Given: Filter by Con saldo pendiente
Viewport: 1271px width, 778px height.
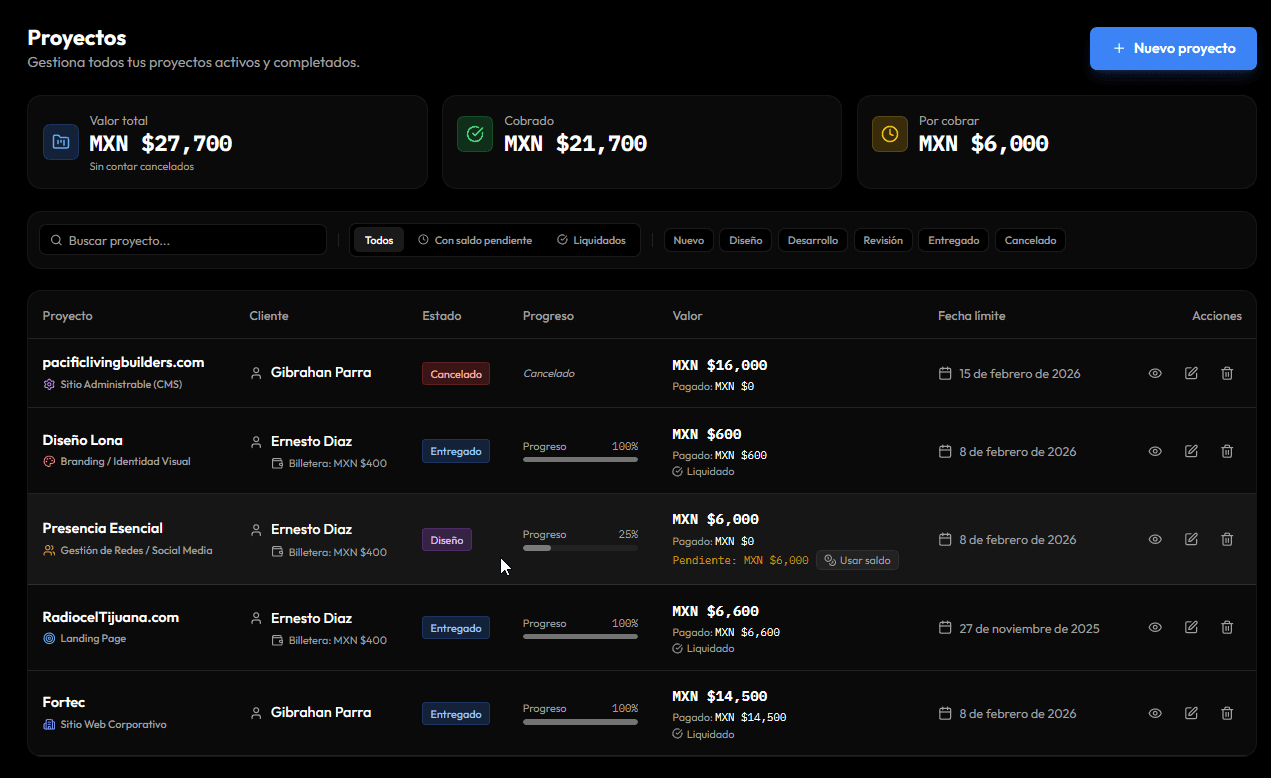Looking at the screenshot, I should coord(475,240).
